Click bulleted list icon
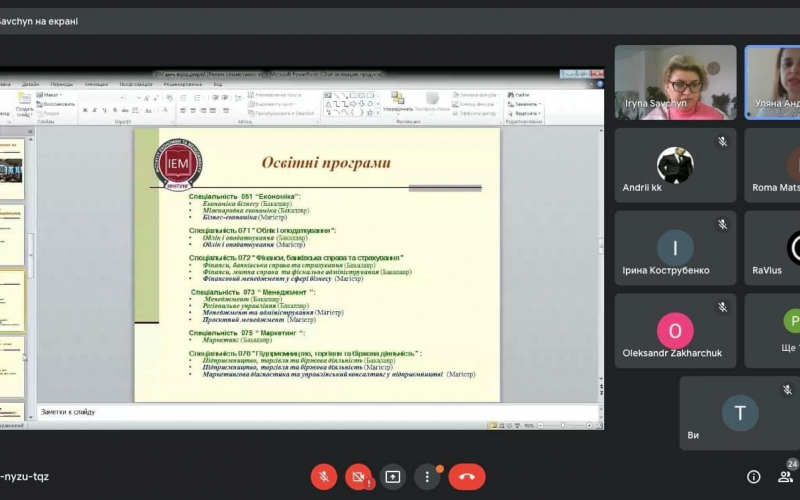 [x=183, y=97]
